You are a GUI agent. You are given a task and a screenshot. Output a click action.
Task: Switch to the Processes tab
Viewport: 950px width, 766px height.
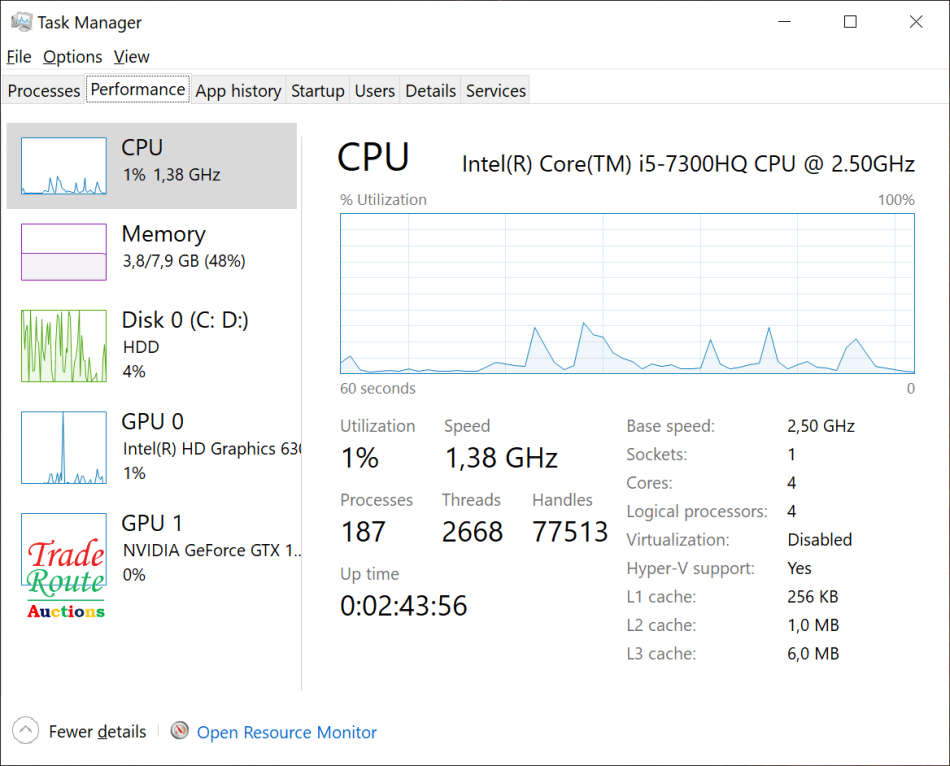[x=44, y=91]
